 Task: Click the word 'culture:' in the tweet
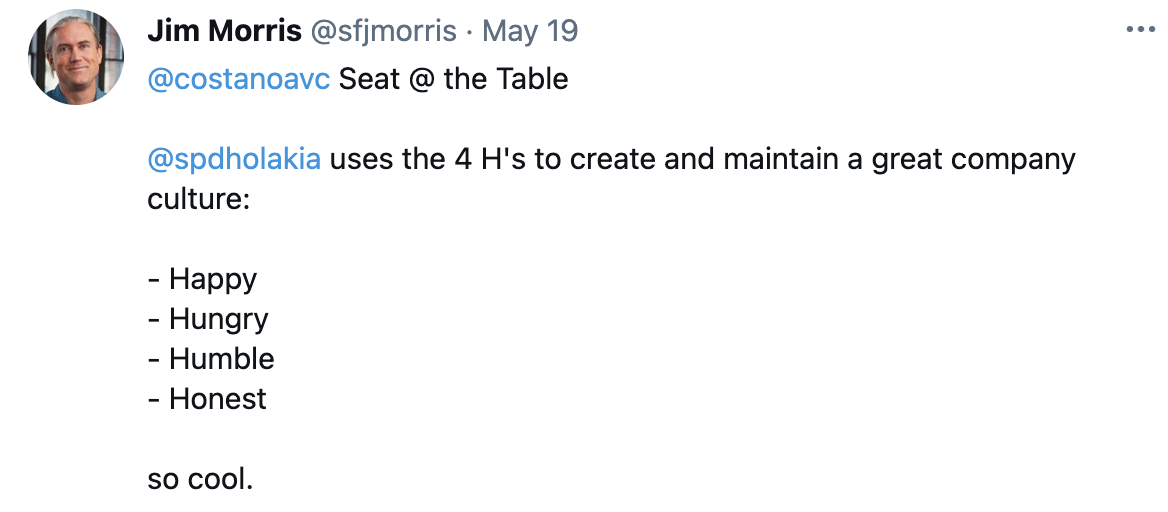198,200
